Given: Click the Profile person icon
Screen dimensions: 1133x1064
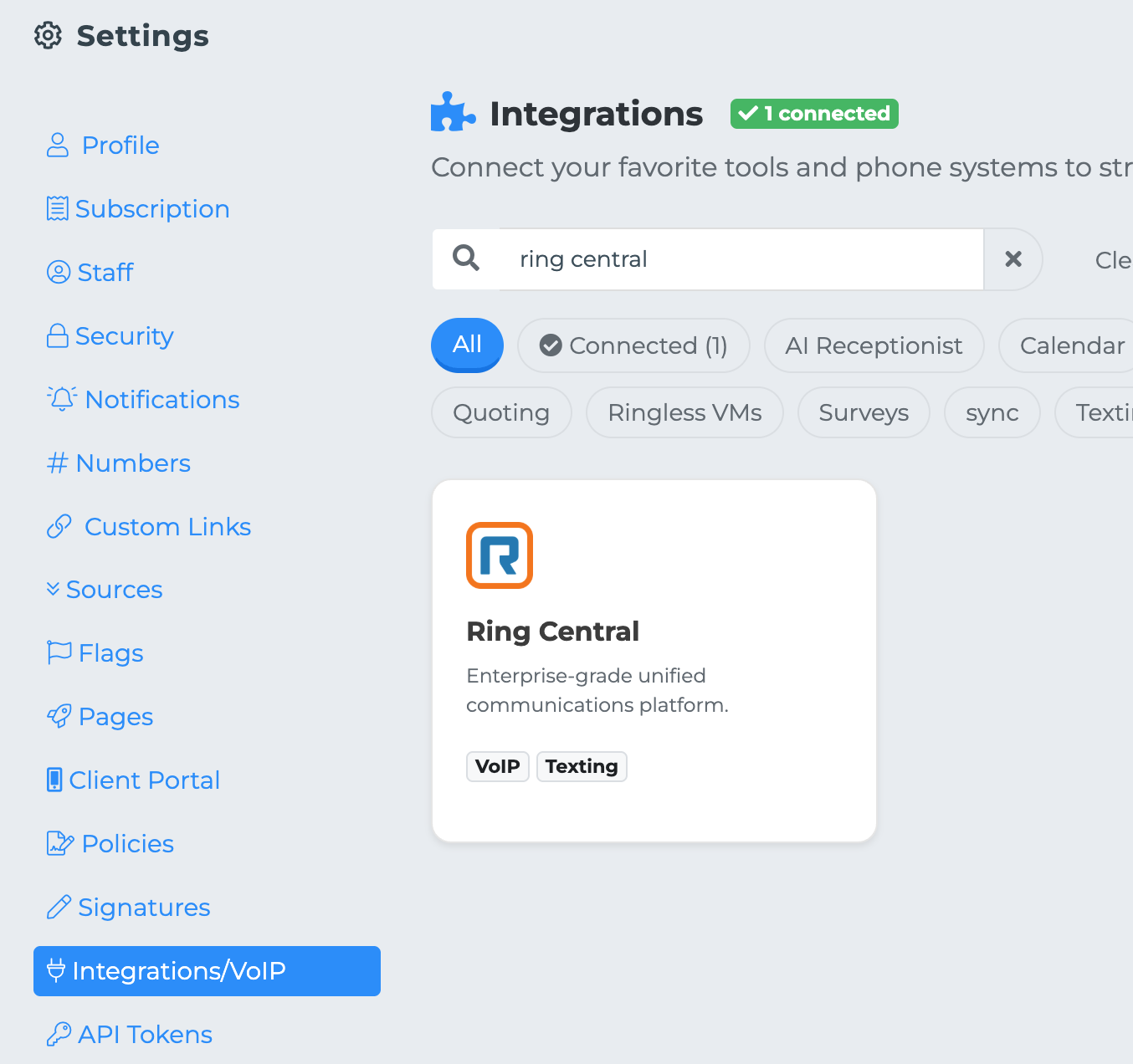Looking at the screenshot, I should tap(58, 145).
